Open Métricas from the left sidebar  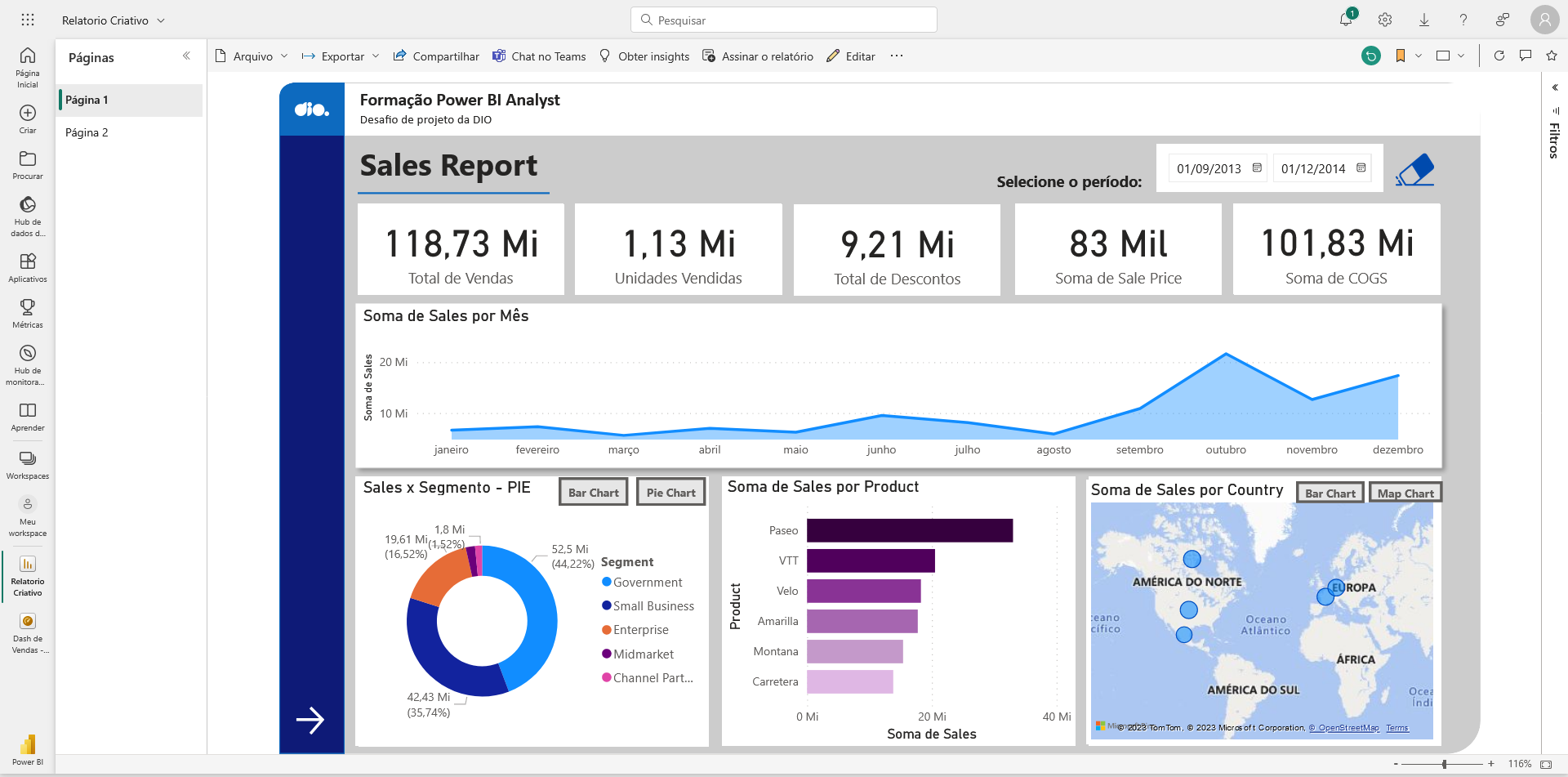27,312
